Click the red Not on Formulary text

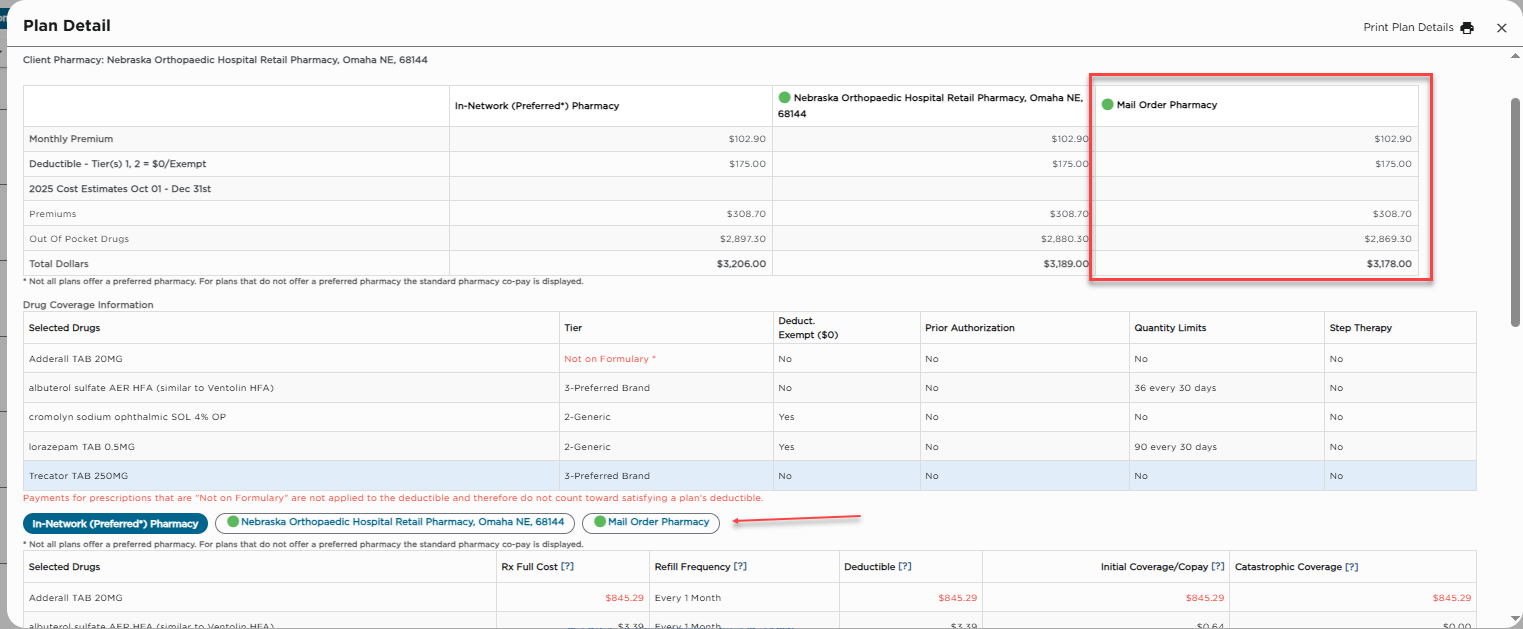(x=609, y=358)
